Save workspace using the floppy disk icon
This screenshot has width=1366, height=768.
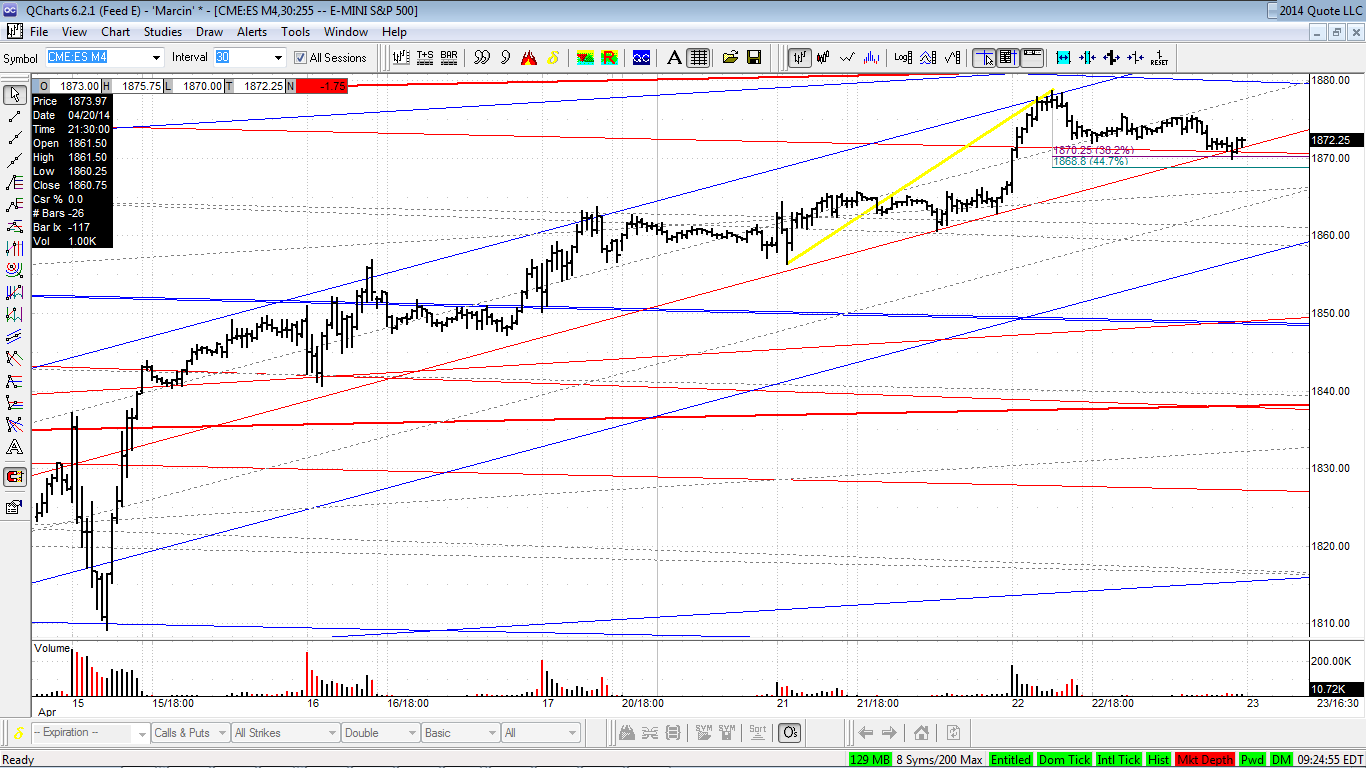tap(754, 57)
